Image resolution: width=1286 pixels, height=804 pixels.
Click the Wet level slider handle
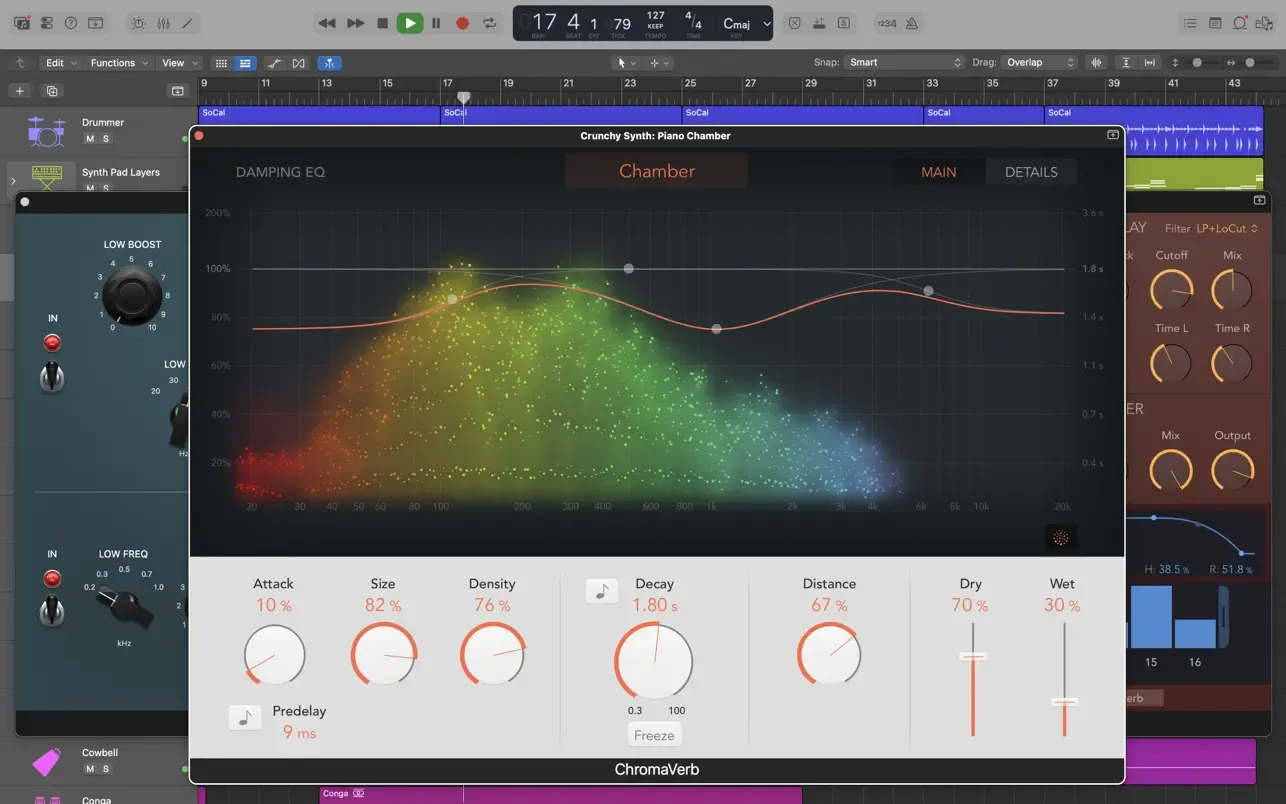pos(1064,702)
